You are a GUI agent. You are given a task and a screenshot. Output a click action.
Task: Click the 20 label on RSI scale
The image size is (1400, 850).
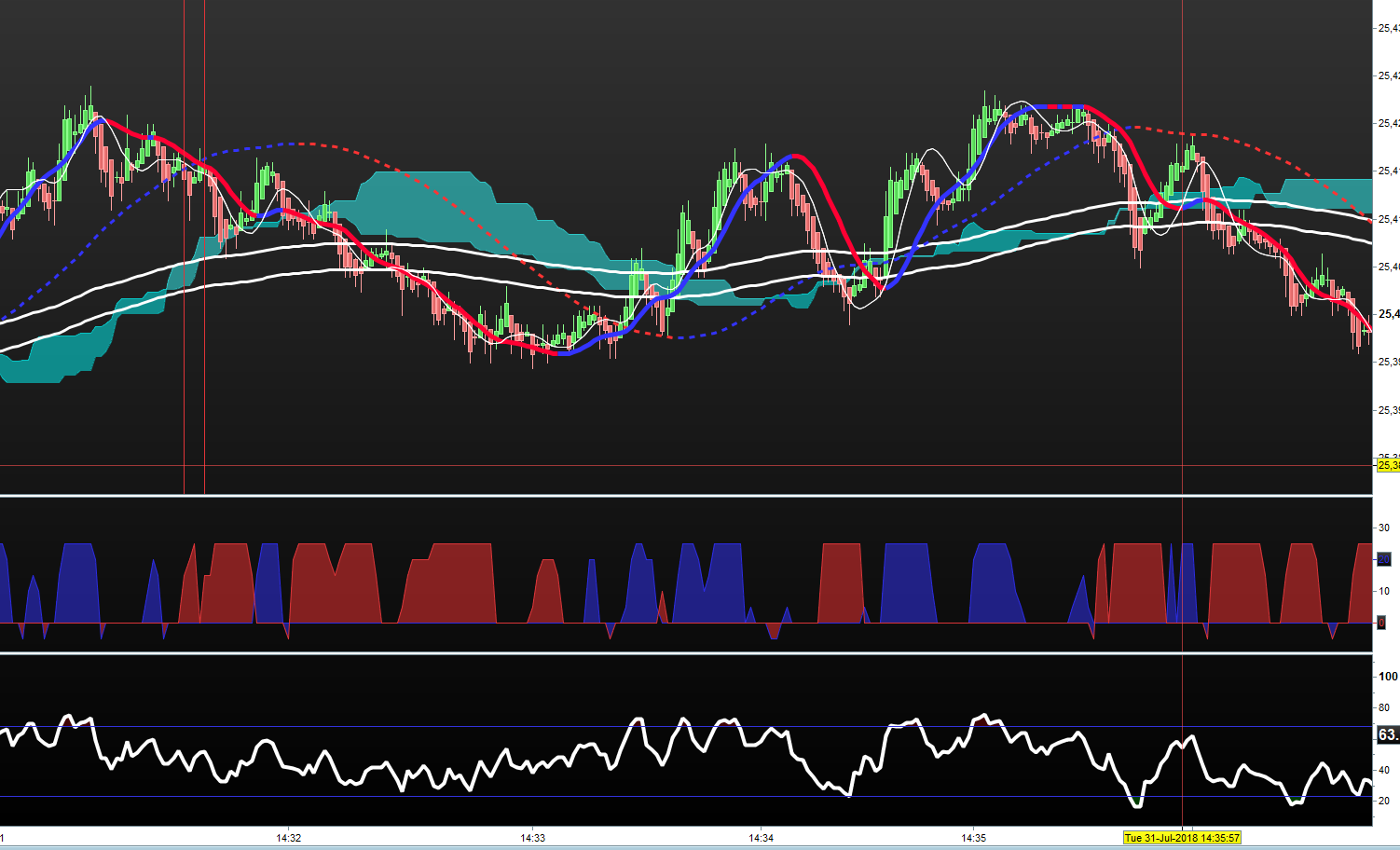(x=1384, y=801)
